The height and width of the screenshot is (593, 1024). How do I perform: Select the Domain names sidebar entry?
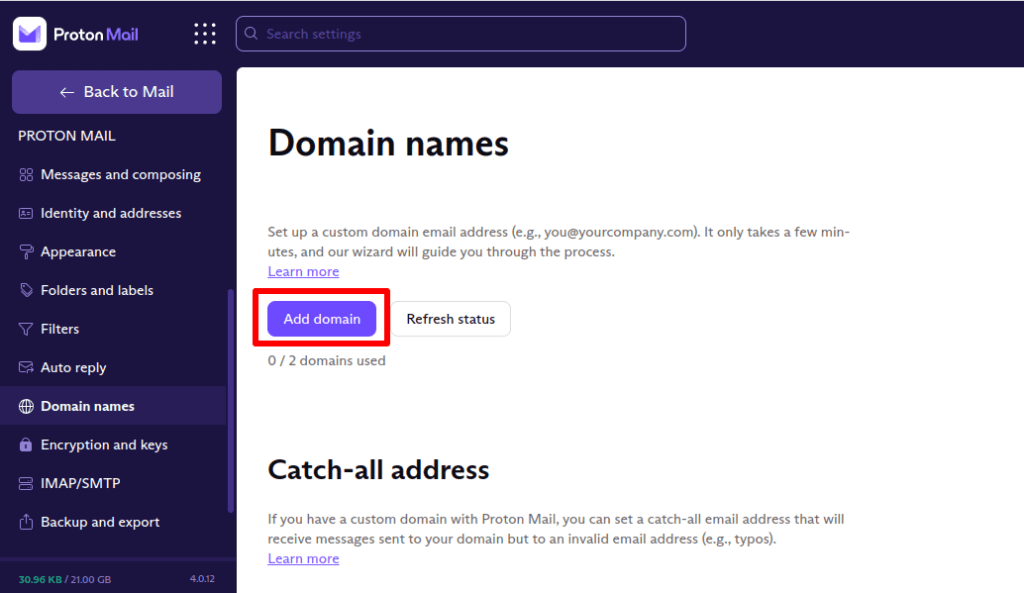coord(88,406)
